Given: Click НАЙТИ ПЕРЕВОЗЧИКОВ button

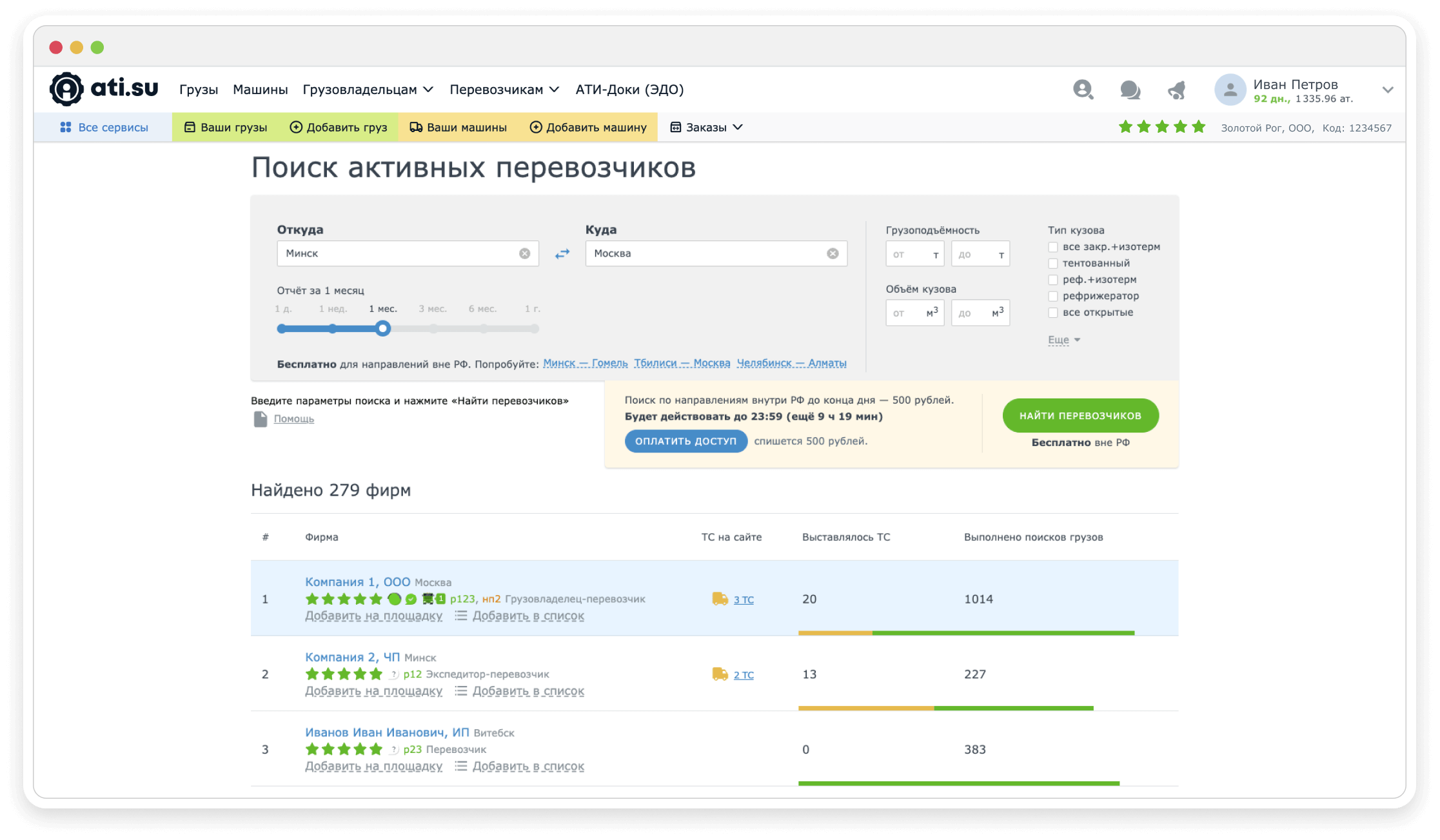Looking at the screenshot, I should [1081, 416].
